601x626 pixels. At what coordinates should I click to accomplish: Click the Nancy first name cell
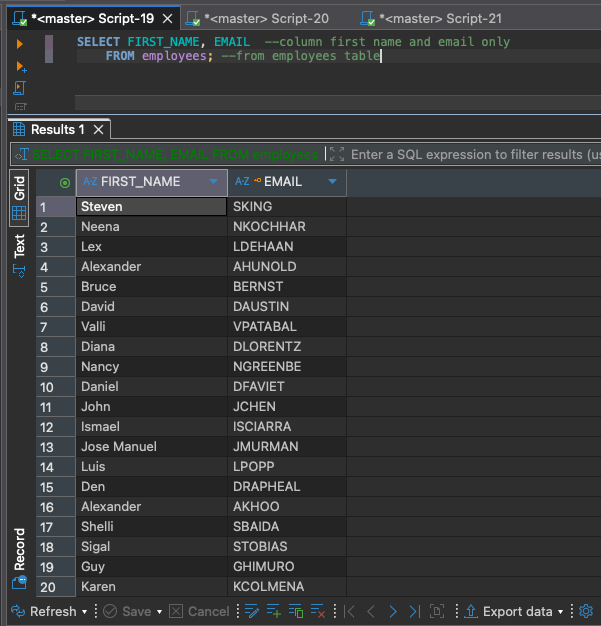[x=151, y=366]
